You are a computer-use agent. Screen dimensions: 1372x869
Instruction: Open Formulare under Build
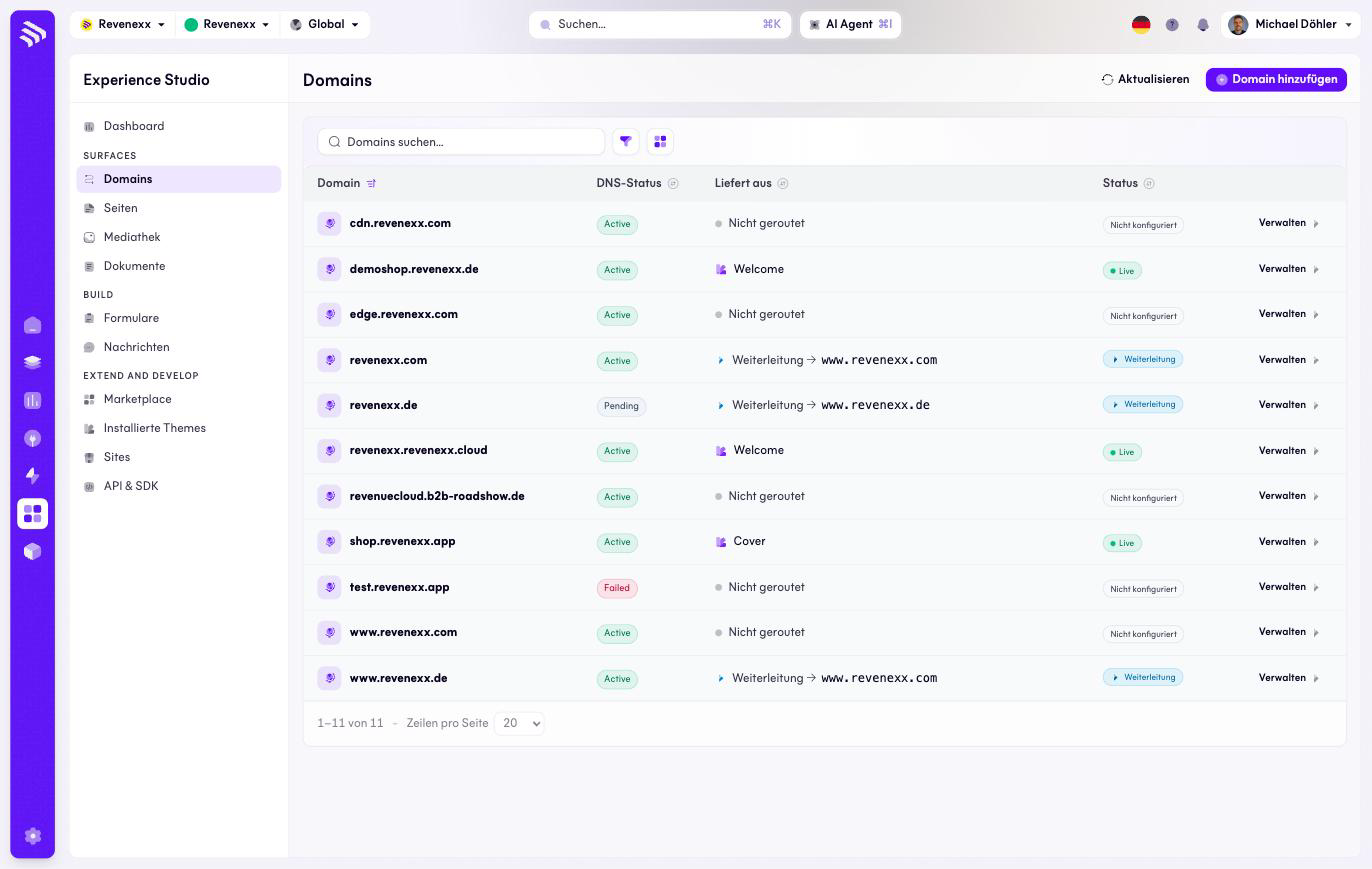179,319
